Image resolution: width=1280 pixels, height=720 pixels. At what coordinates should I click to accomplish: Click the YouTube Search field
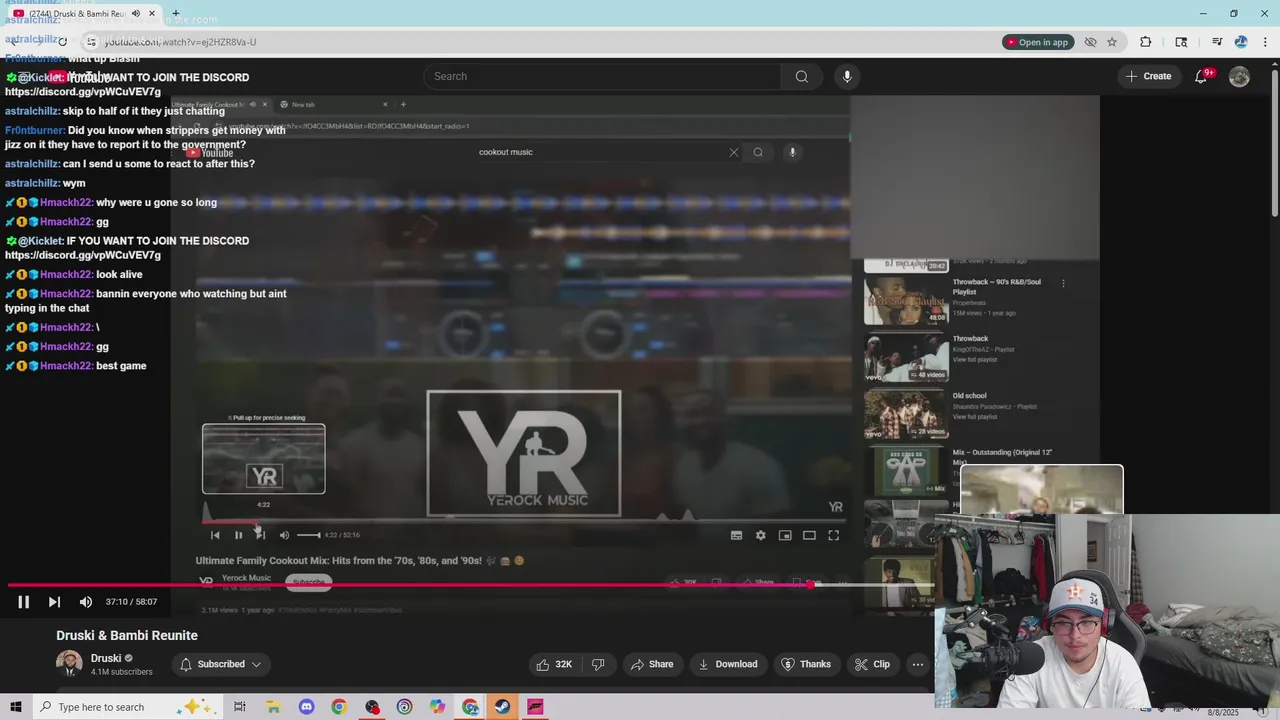[x=602, y=76]
